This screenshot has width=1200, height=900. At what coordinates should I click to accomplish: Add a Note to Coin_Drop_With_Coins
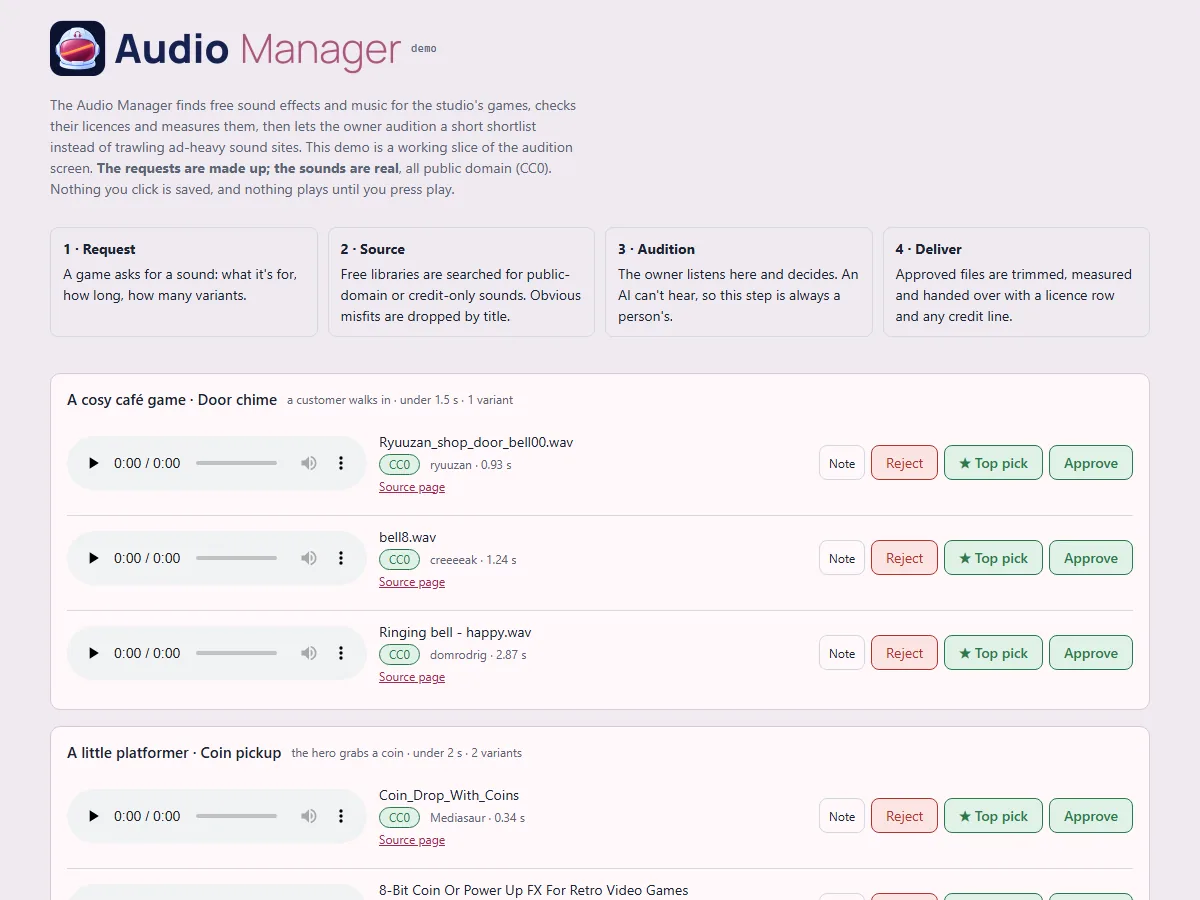pyautogui.click(x=842, y=816)
